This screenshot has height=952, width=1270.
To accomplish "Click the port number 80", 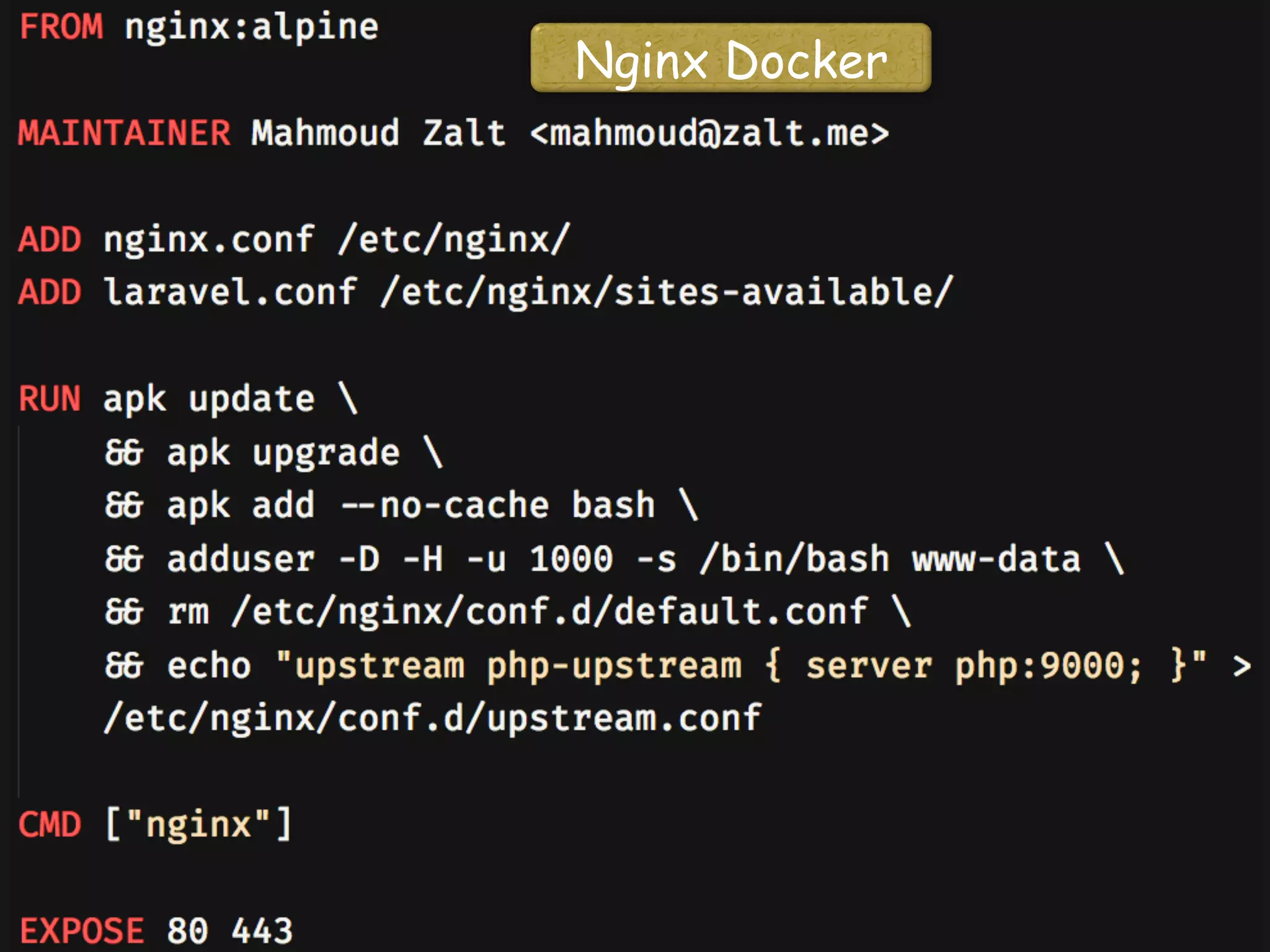I will click(188, 931).
